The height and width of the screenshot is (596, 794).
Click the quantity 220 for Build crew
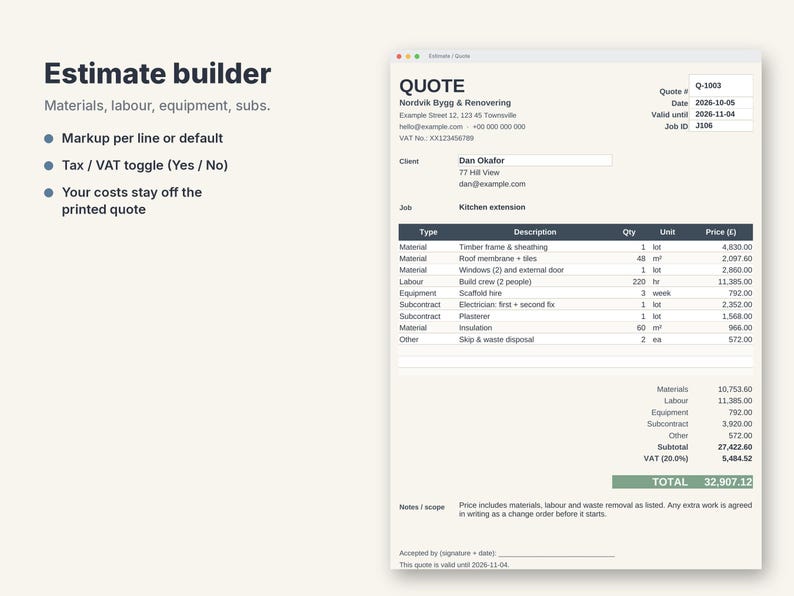pyautogui.click(x=639, y=282)
